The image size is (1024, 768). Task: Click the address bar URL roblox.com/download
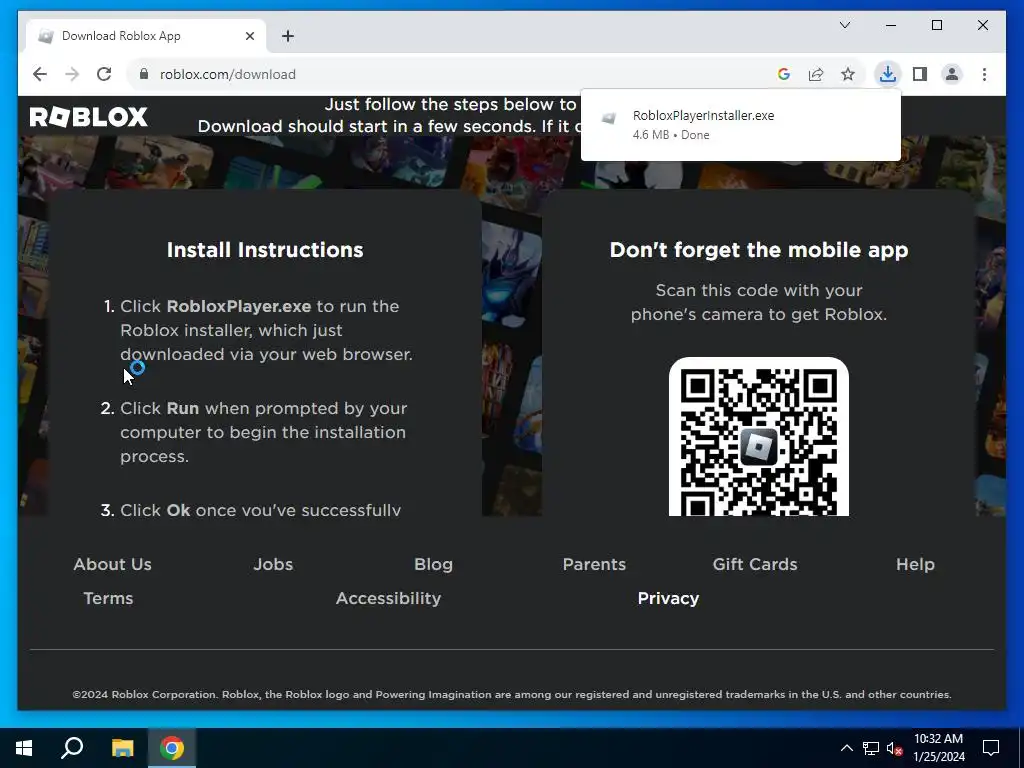227,74
